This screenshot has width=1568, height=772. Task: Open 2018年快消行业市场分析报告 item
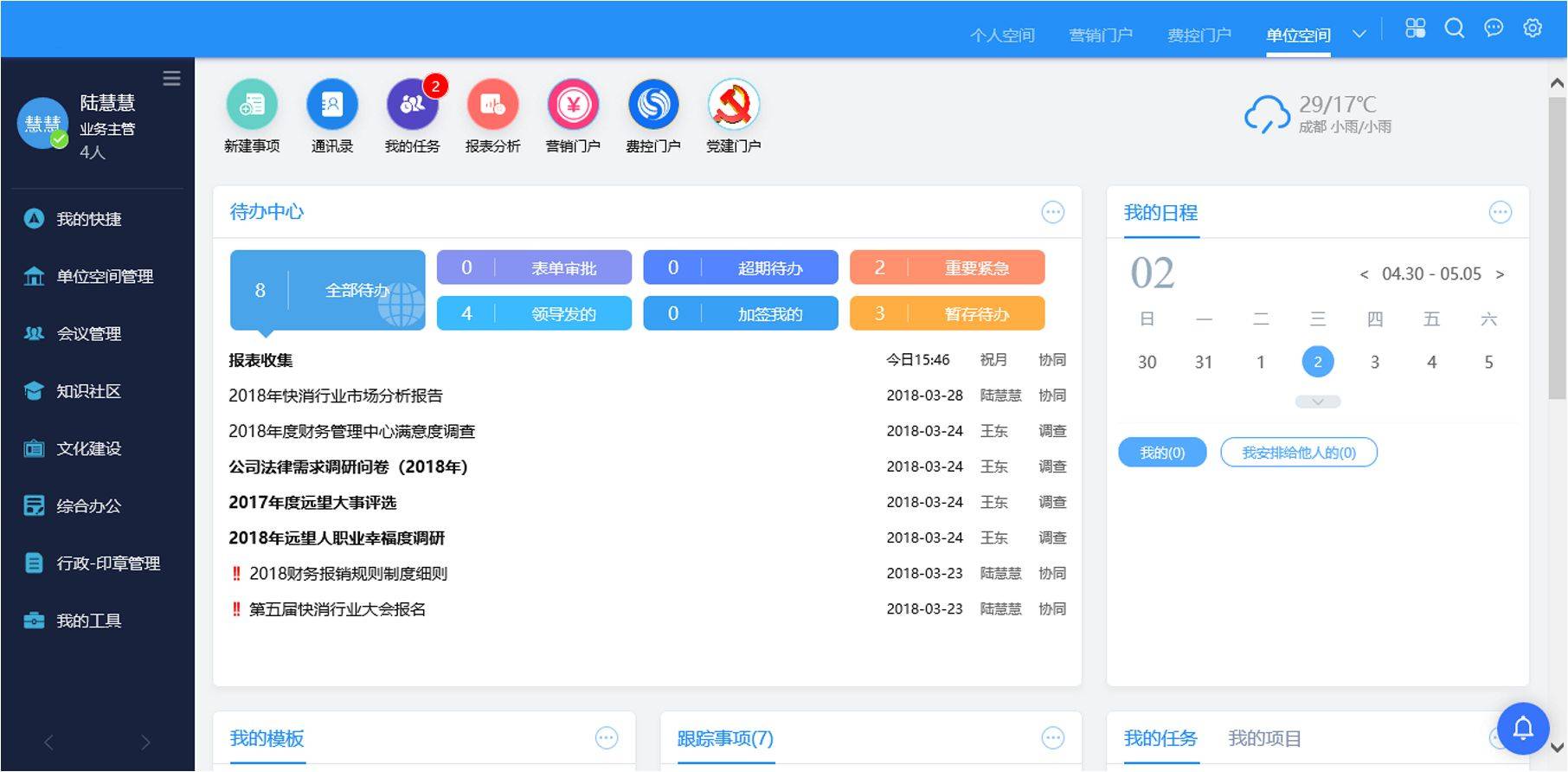point(336,396)
